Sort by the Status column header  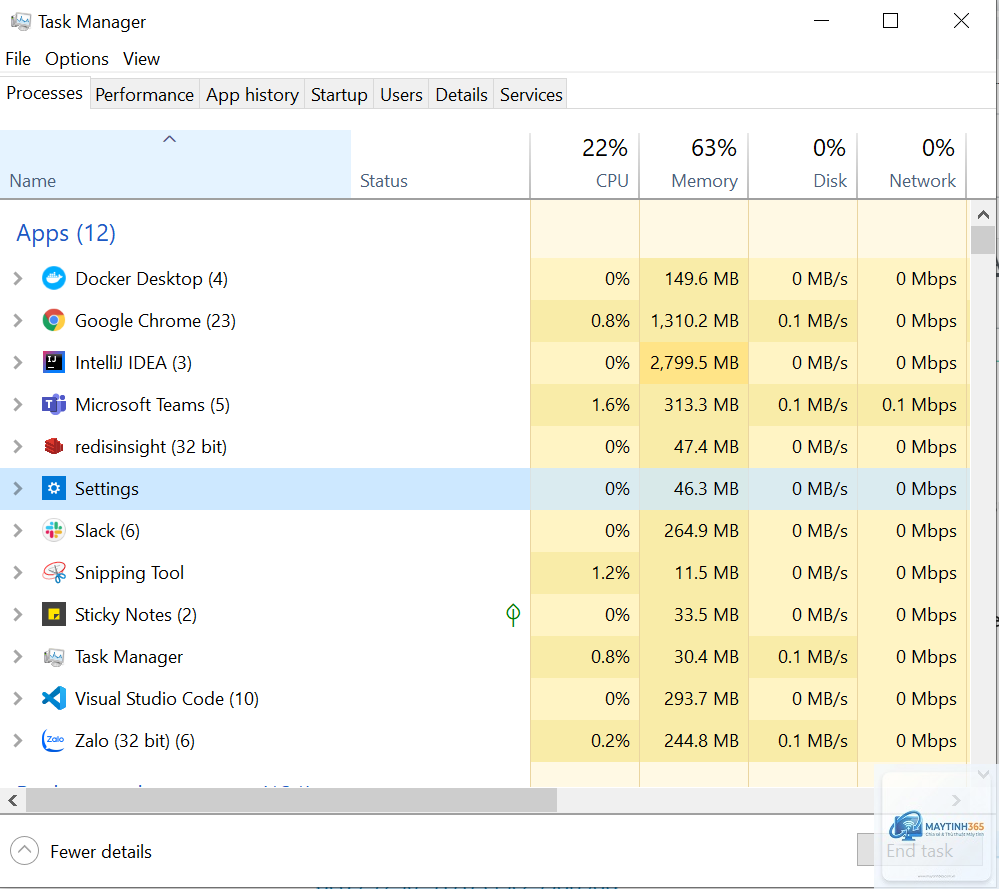(440, 164)
